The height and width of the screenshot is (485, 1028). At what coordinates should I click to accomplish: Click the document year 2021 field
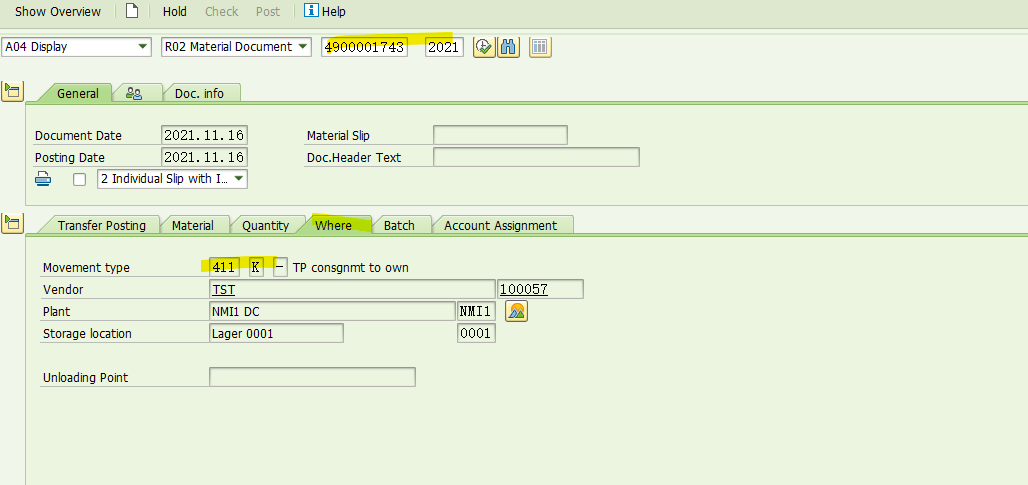[x=444, y=47]
